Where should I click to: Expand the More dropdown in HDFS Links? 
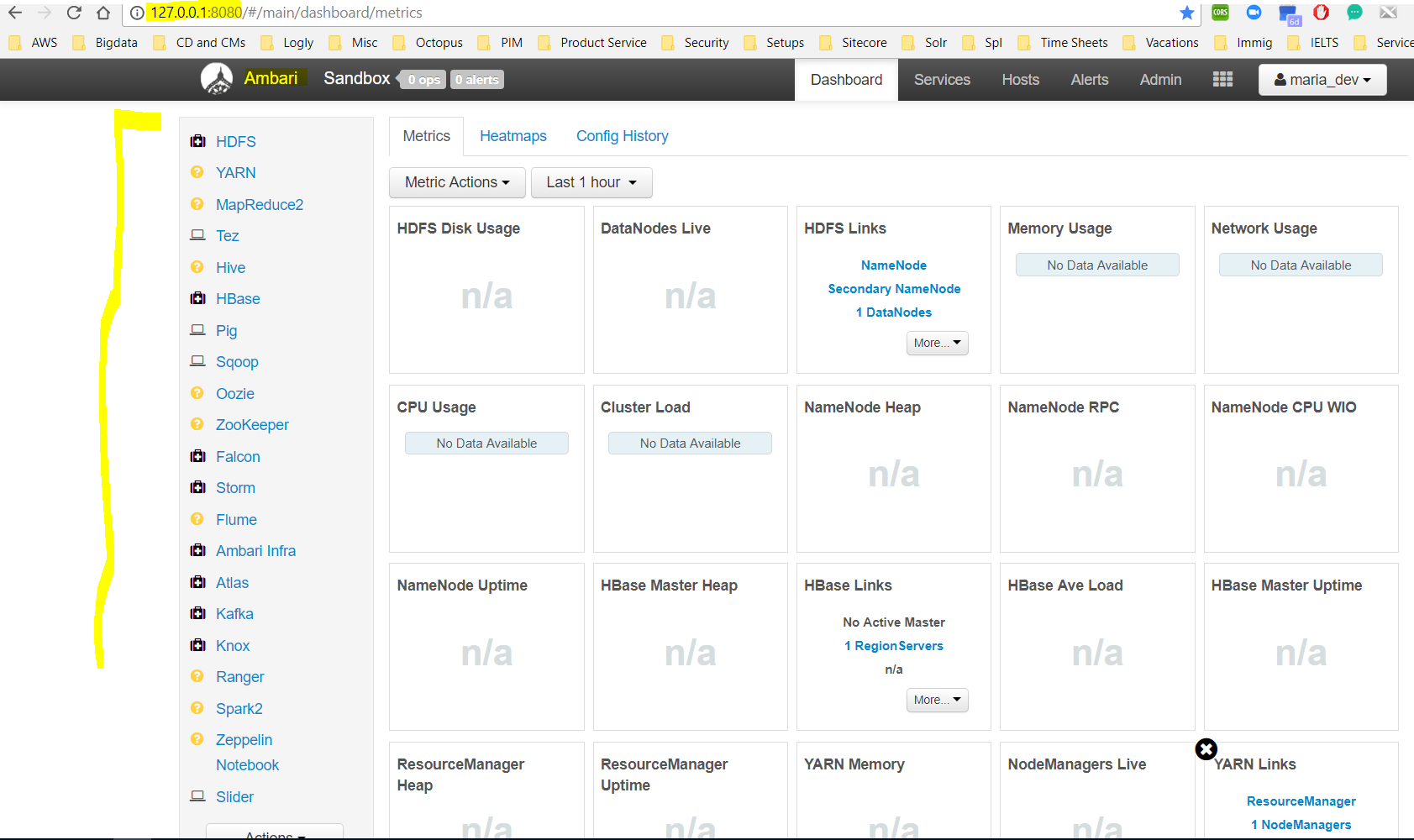click(937, 343)
